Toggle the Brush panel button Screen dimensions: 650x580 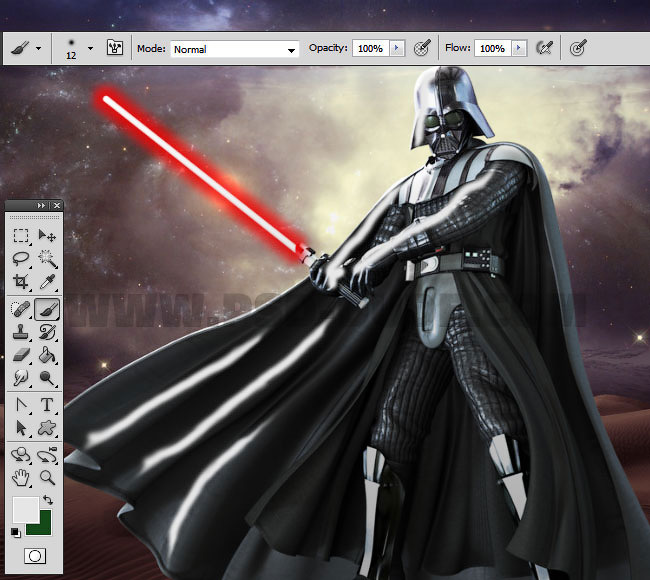[115, 48]
